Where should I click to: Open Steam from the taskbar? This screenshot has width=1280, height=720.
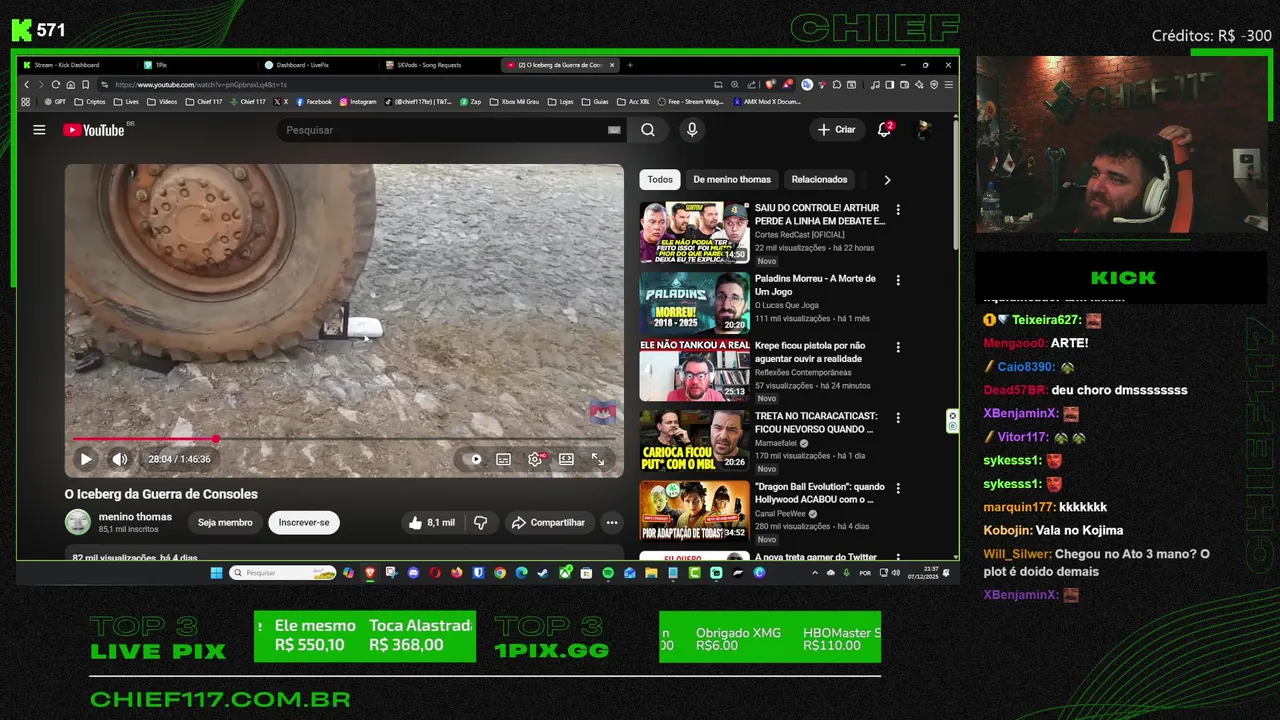[x=543, y=573]
